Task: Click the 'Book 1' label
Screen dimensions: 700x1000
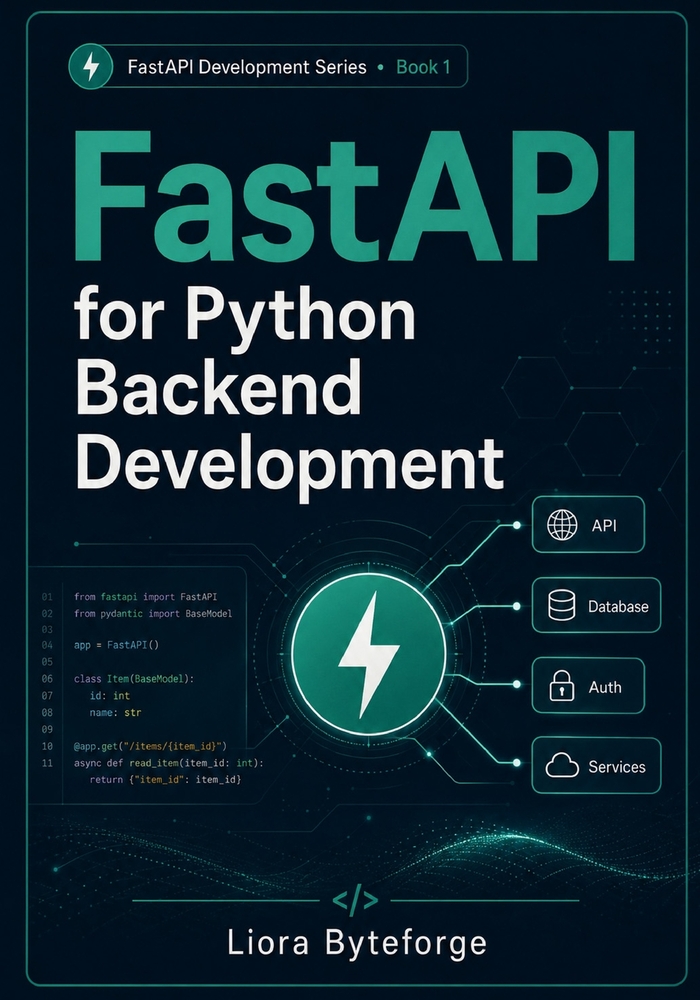Action: 423,67
